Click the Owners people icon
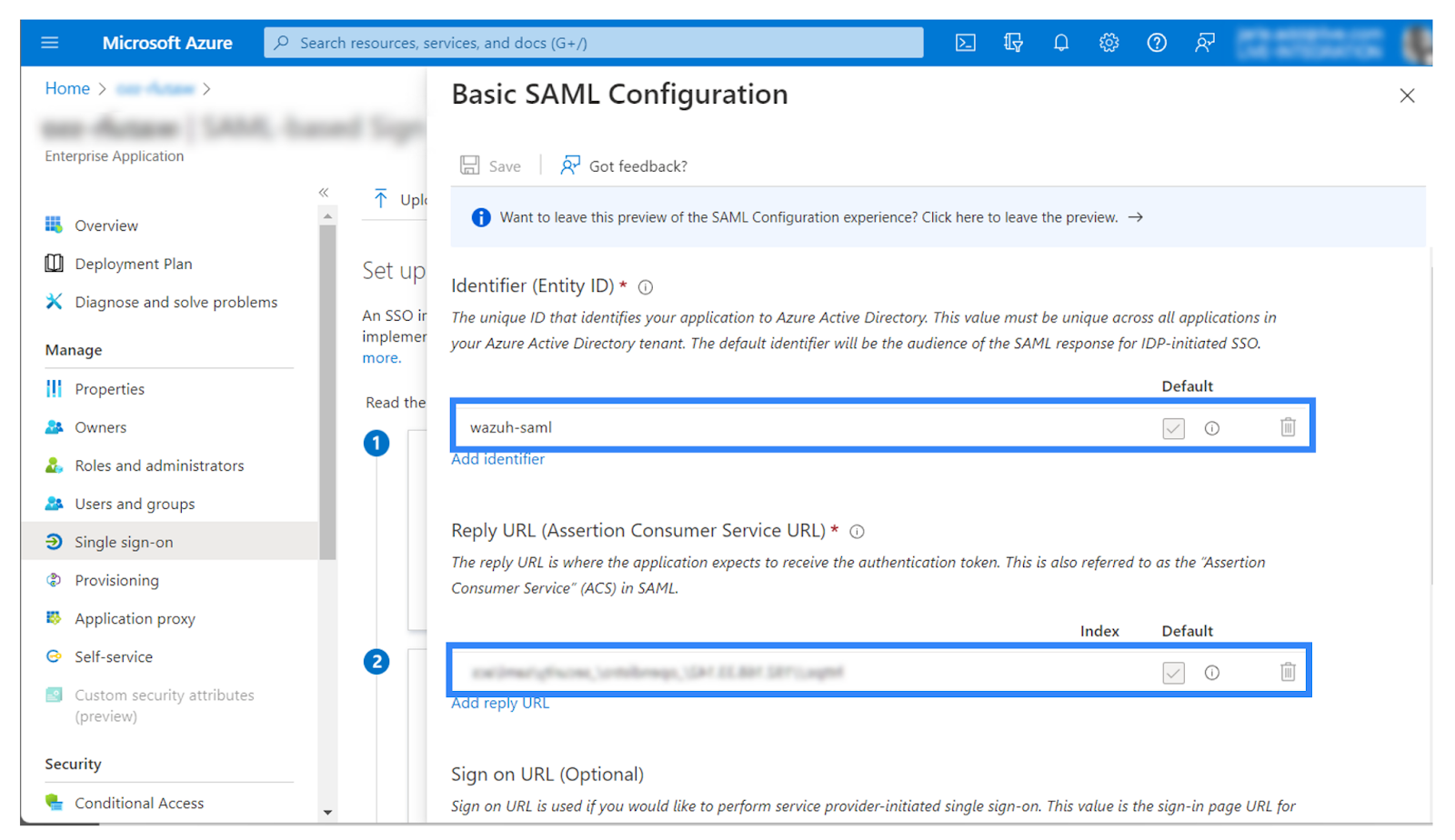 click(x=54, y=426)
